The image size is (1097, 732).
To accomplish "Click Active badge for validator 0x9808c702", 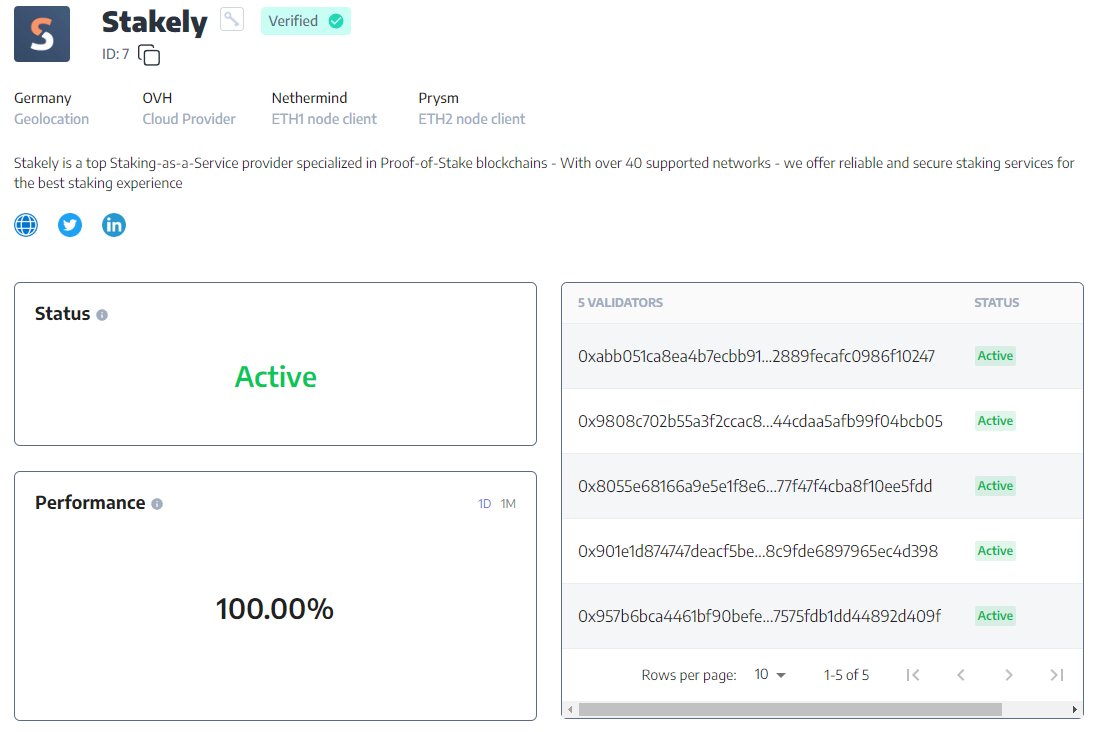I will click(995, 421).
